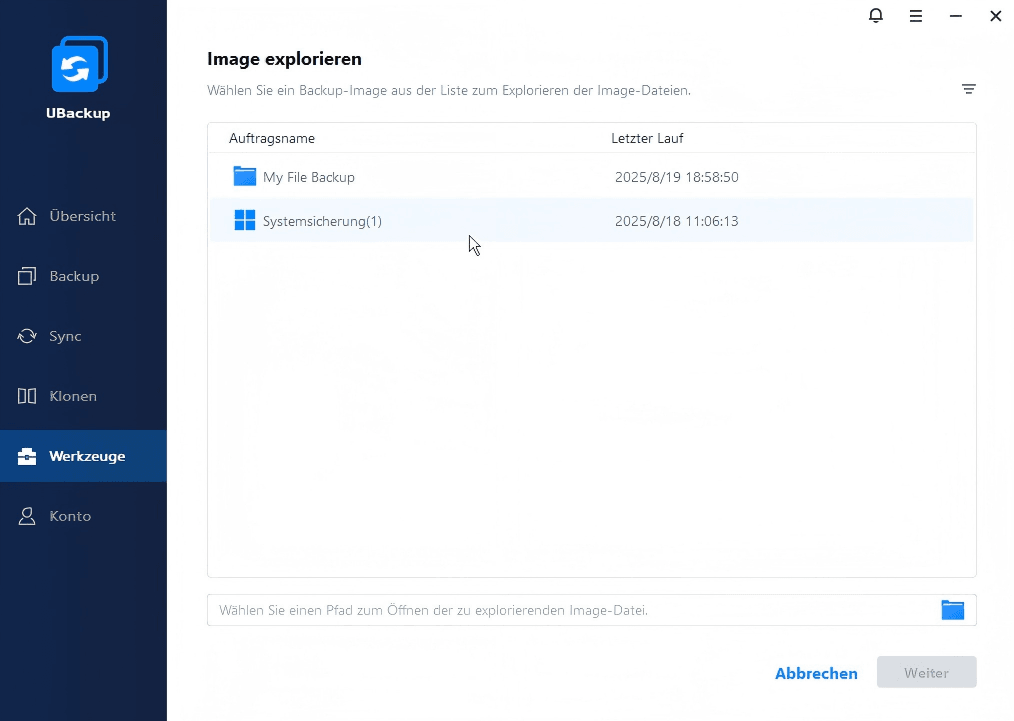This screenshot has height=721, width=1014.
Task: Open the list filter/sort icon
Action: (x=968, y=89)
